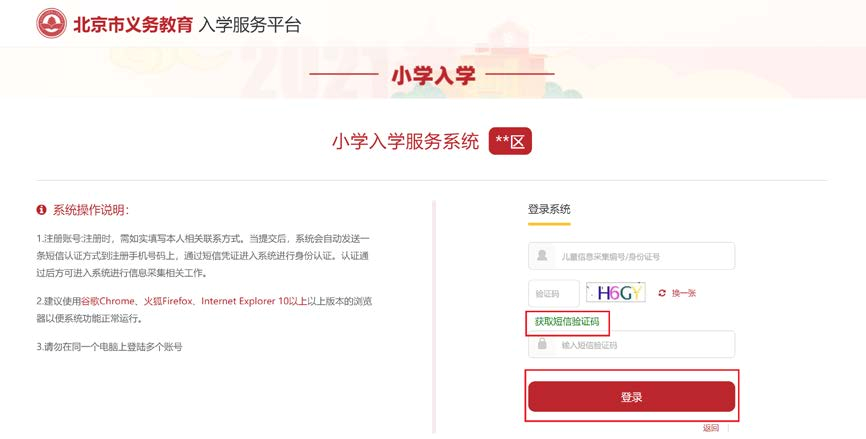The width and height of the screenshot is (866, 439).
Task: Click the 换一张 link
Action: click(x=684, y=293)
